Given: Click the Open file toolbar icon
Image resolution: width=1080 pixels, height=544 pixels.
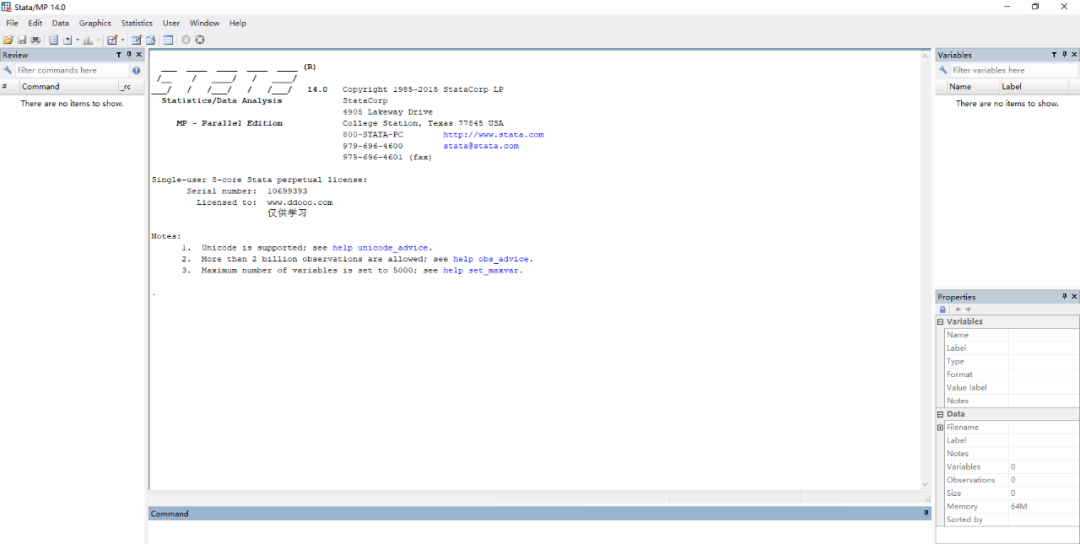Looking at the screenshot, I should tap(8, 40).
